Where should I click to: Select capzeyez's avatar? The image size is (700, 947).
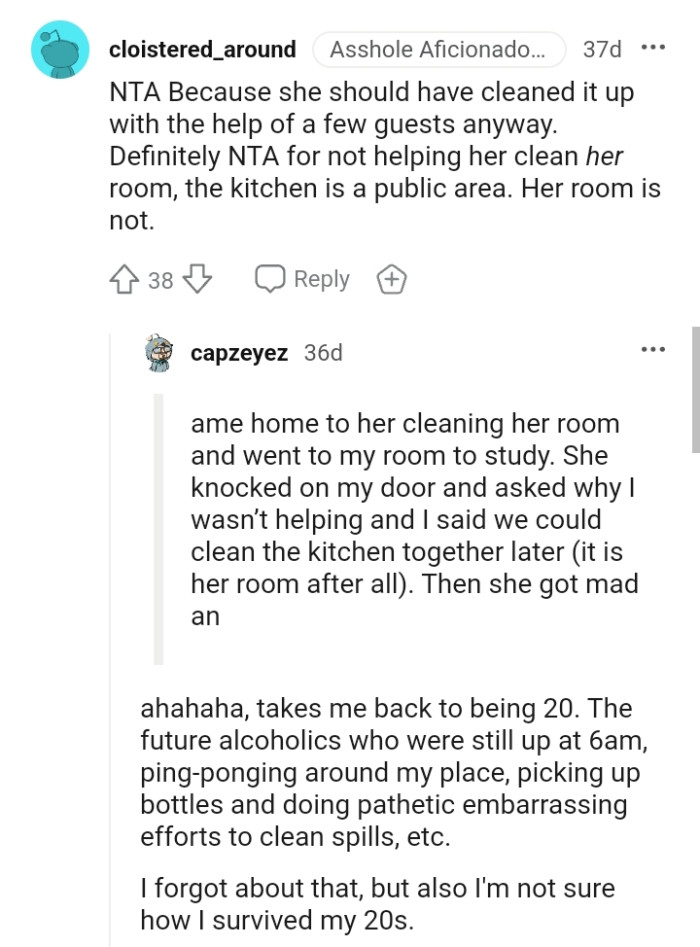[x=156, y=351]
